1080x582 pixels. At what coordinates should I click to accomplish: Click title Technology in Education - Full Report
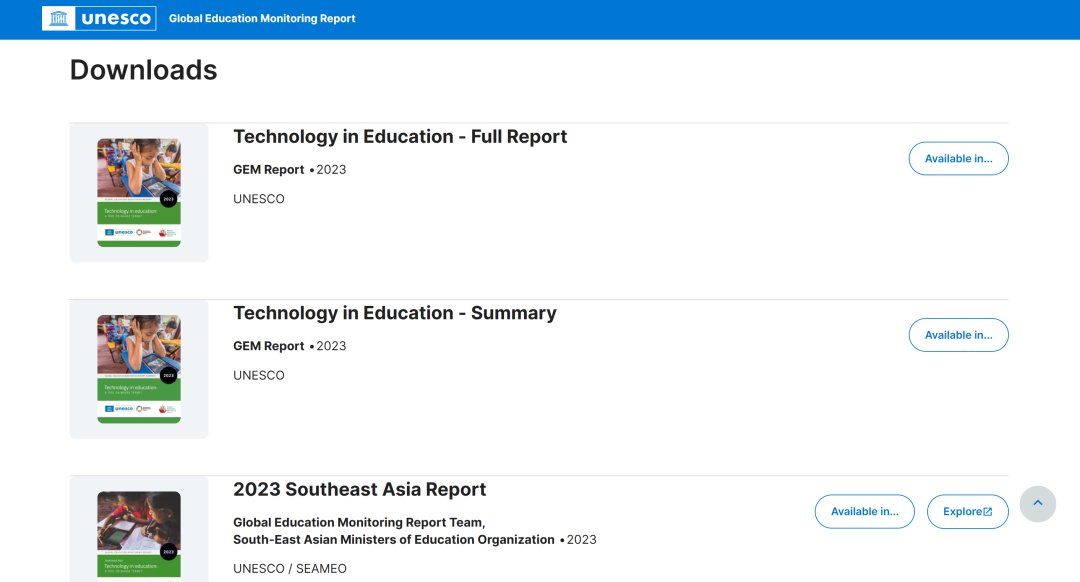[400, 136]
